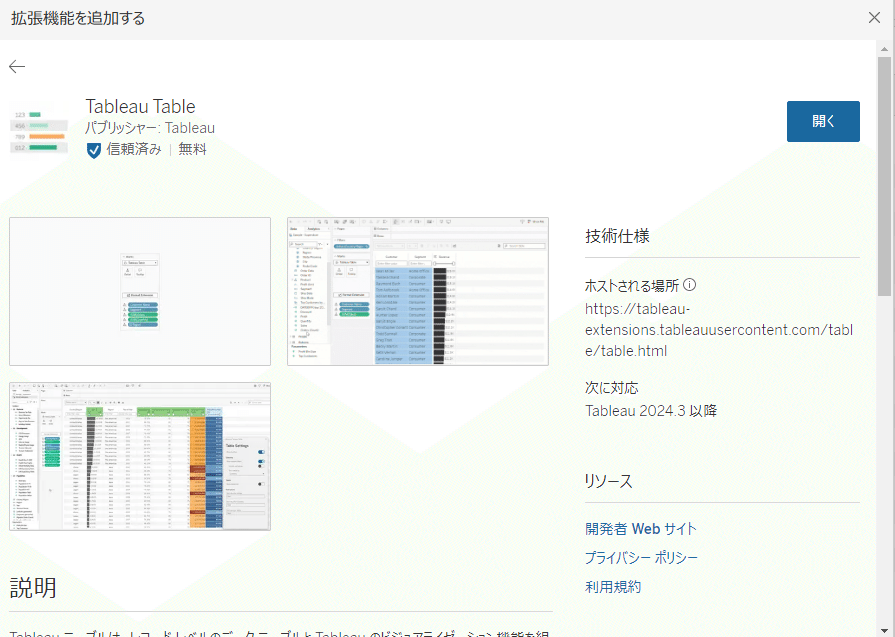Image resolution: width=895 pixels, height=637 pixels.
Task: Open the extension with the 開く button
Action: [x=823, y=122]
